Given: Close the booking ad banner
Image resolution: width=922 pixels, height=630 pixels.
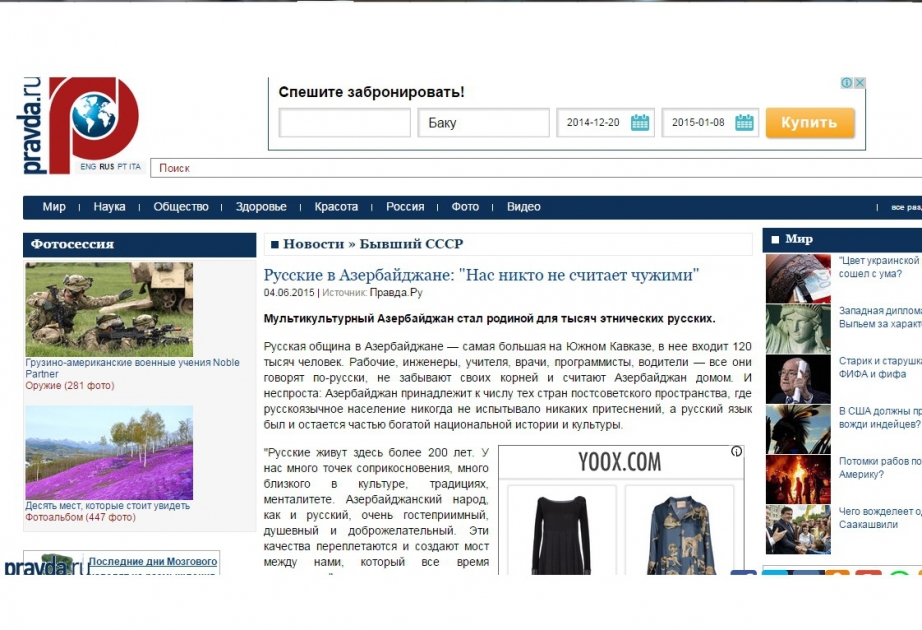Looking at the screenshot, I should (860, 83).
